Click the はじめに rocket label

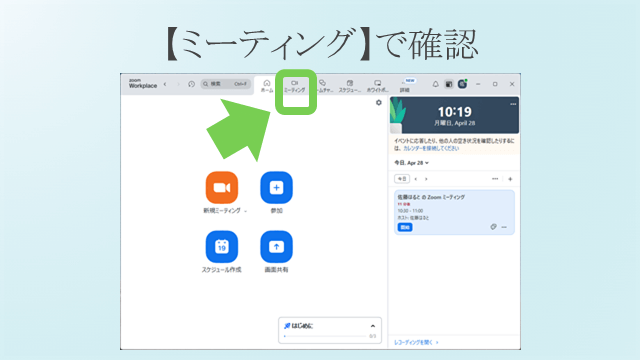pyautogui.click(x=298, y=326)
